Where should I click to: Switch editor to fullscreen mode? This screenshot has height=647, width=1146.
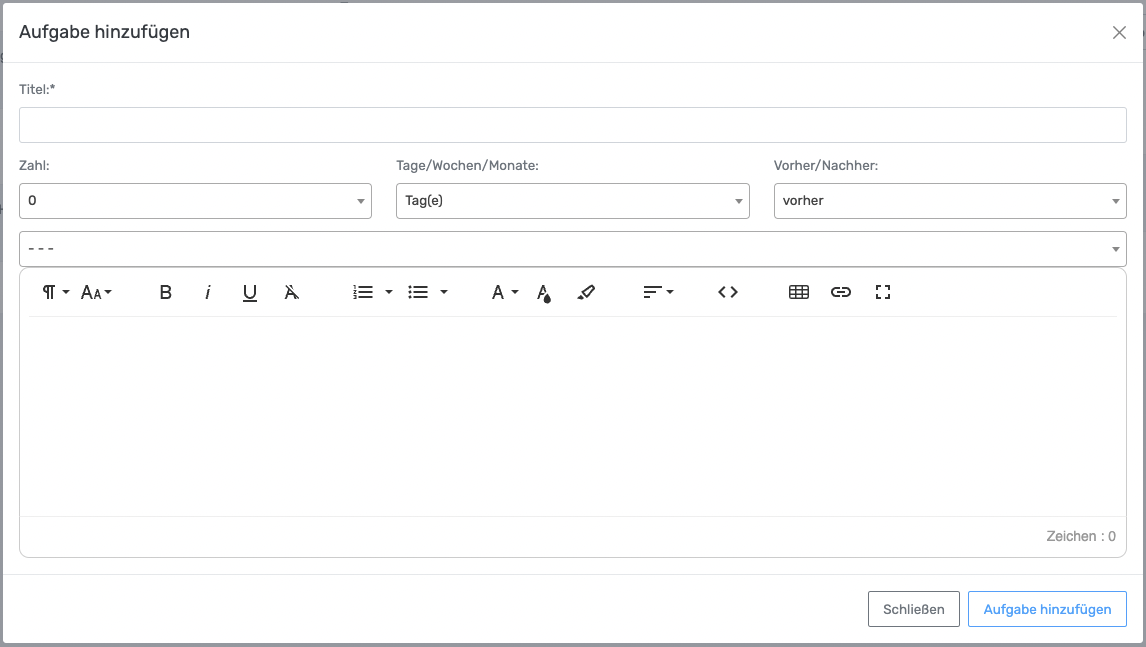[882, 292]
